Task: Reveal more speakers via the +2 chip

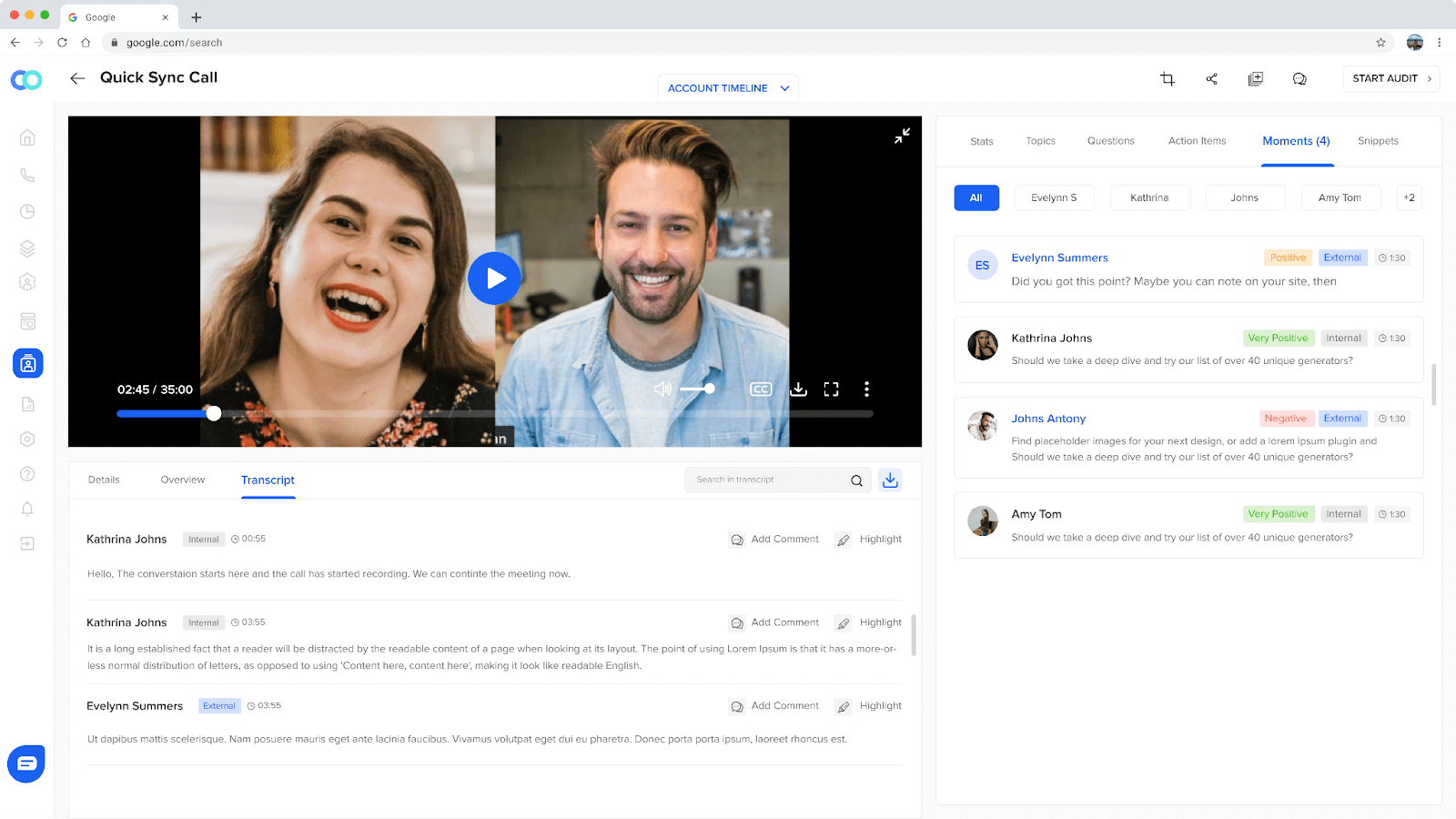Action: click(1409, 197)
